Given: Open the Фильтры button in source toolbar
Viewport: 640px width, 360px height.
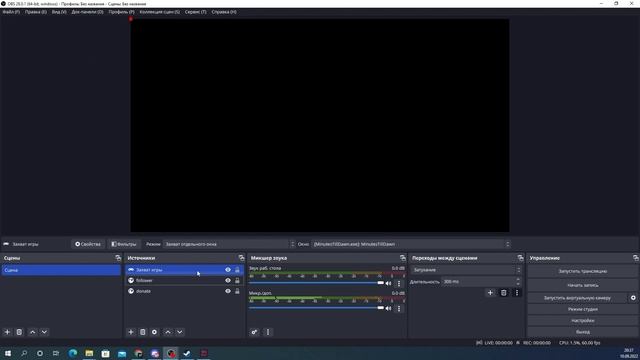Looking at the screenshot, I should click(124, 244).
